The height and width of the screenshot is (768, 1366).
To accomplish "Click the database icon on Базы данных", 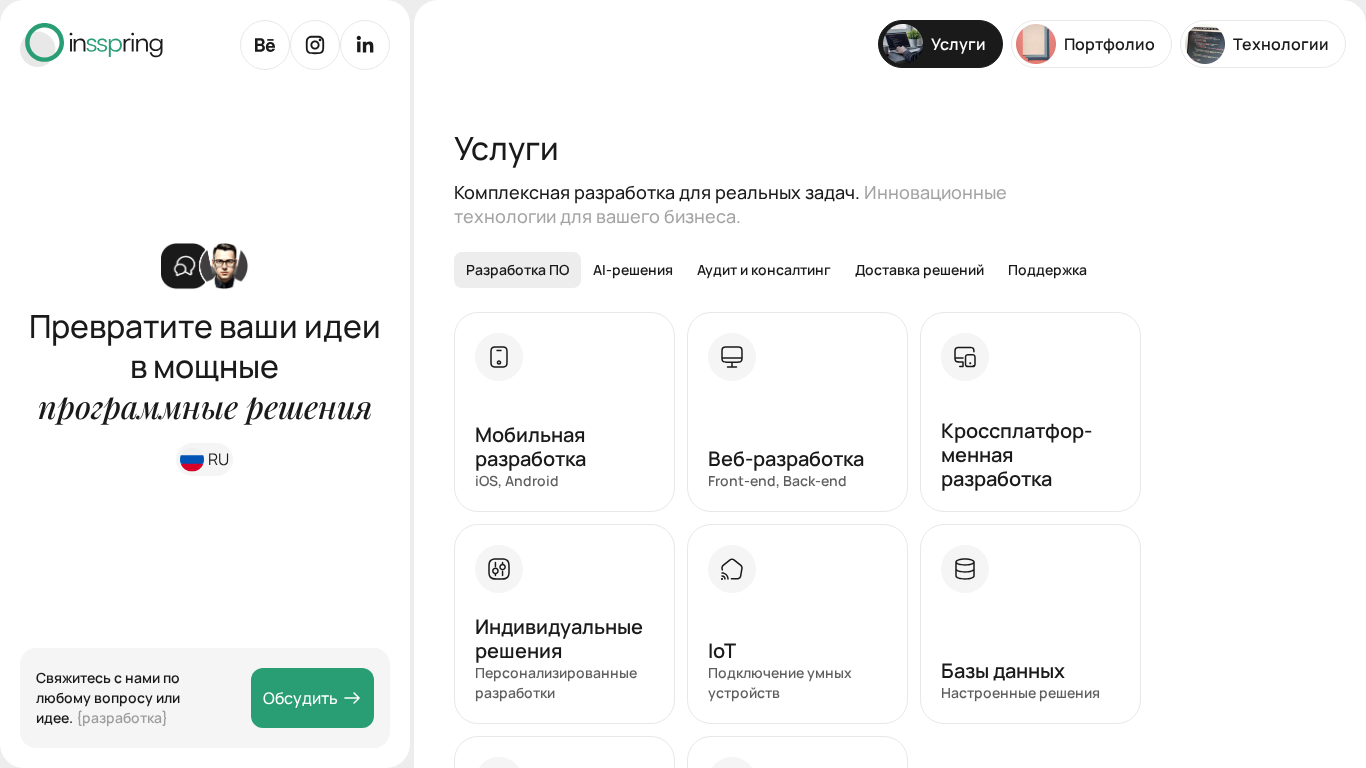I will (965, 569).
